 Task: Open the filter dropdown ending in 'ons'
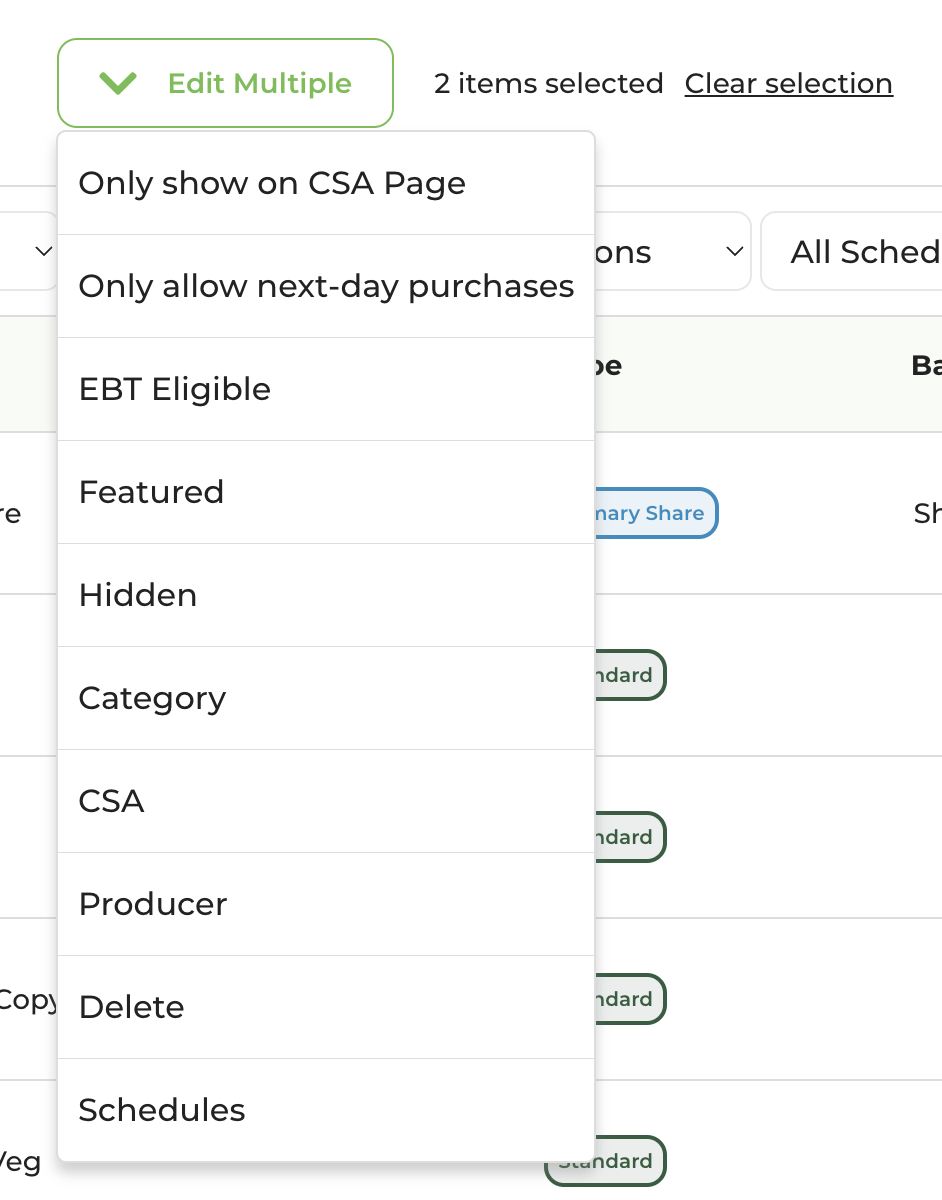[672, 251]
